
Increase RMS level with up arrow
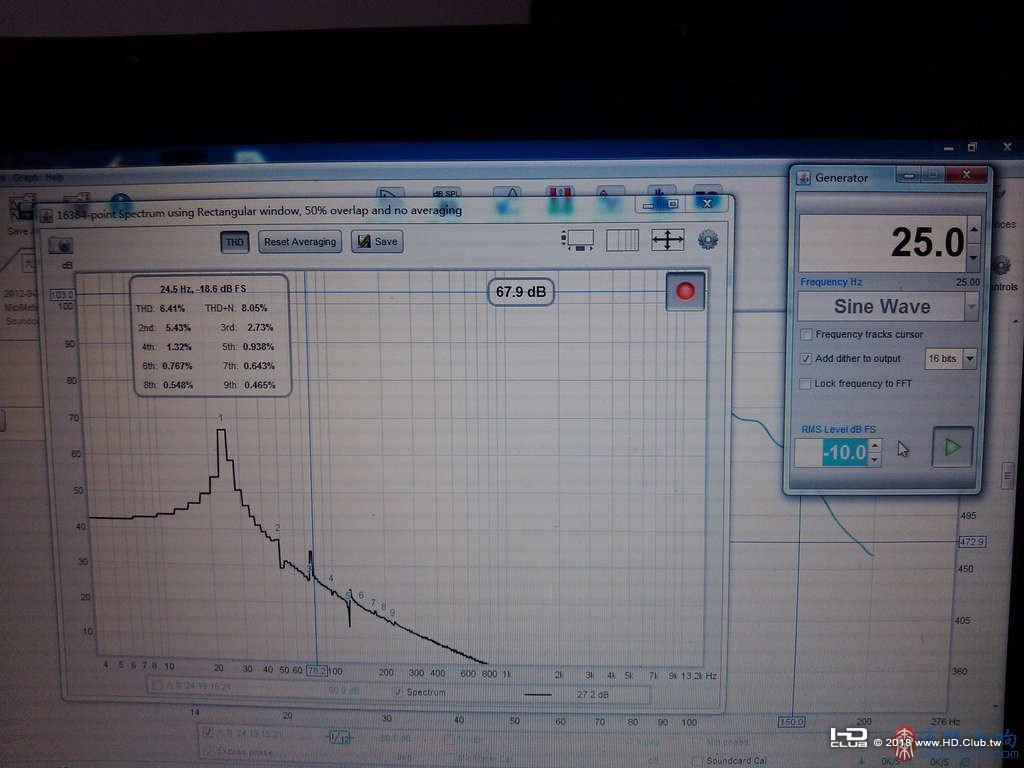pyautogui.click(x=875, y=445)
